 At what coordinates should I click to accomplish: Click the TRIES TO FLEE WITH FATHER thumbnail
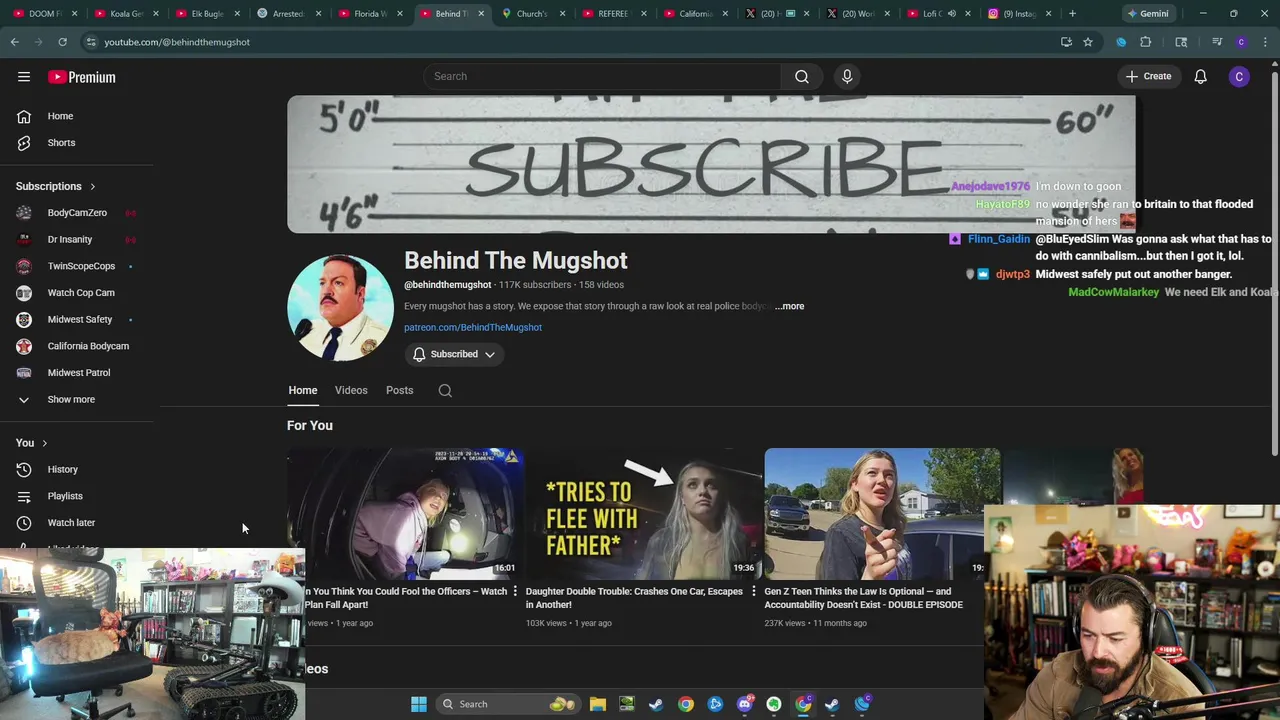point(644,514)
